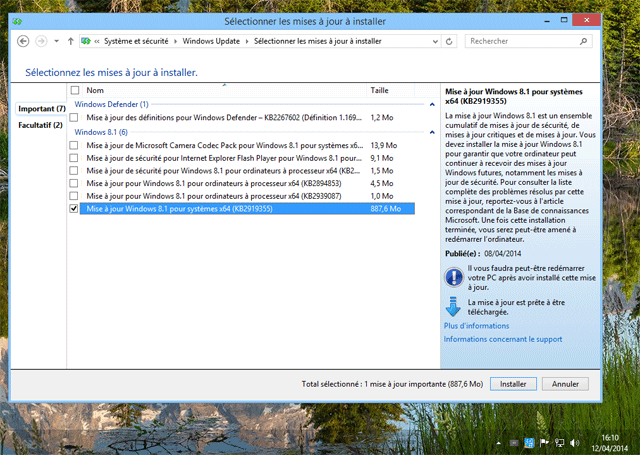This screenshot has width=640, height=455.
Task: Click the Up directory arrow
Action: click(x=70, y=41)
